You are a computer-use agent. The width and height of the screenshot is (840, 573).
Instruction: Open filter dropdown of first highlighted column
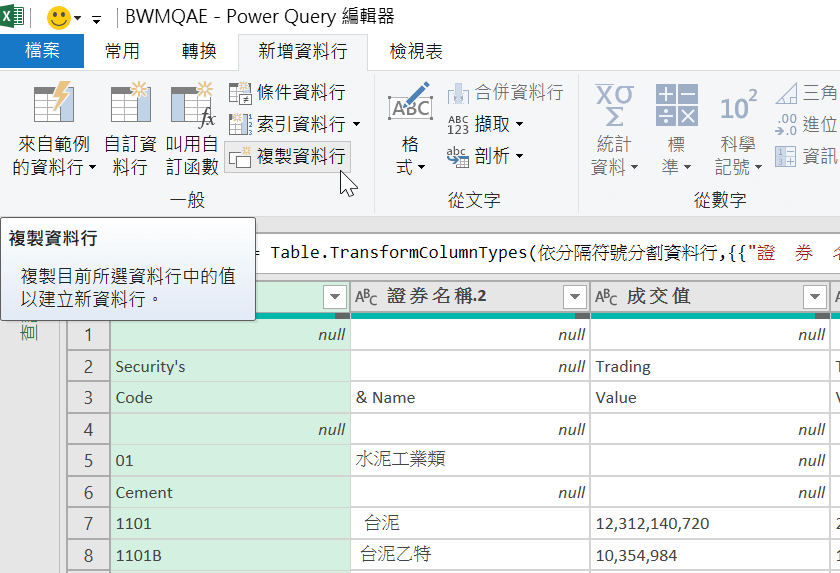click(335, 296)
